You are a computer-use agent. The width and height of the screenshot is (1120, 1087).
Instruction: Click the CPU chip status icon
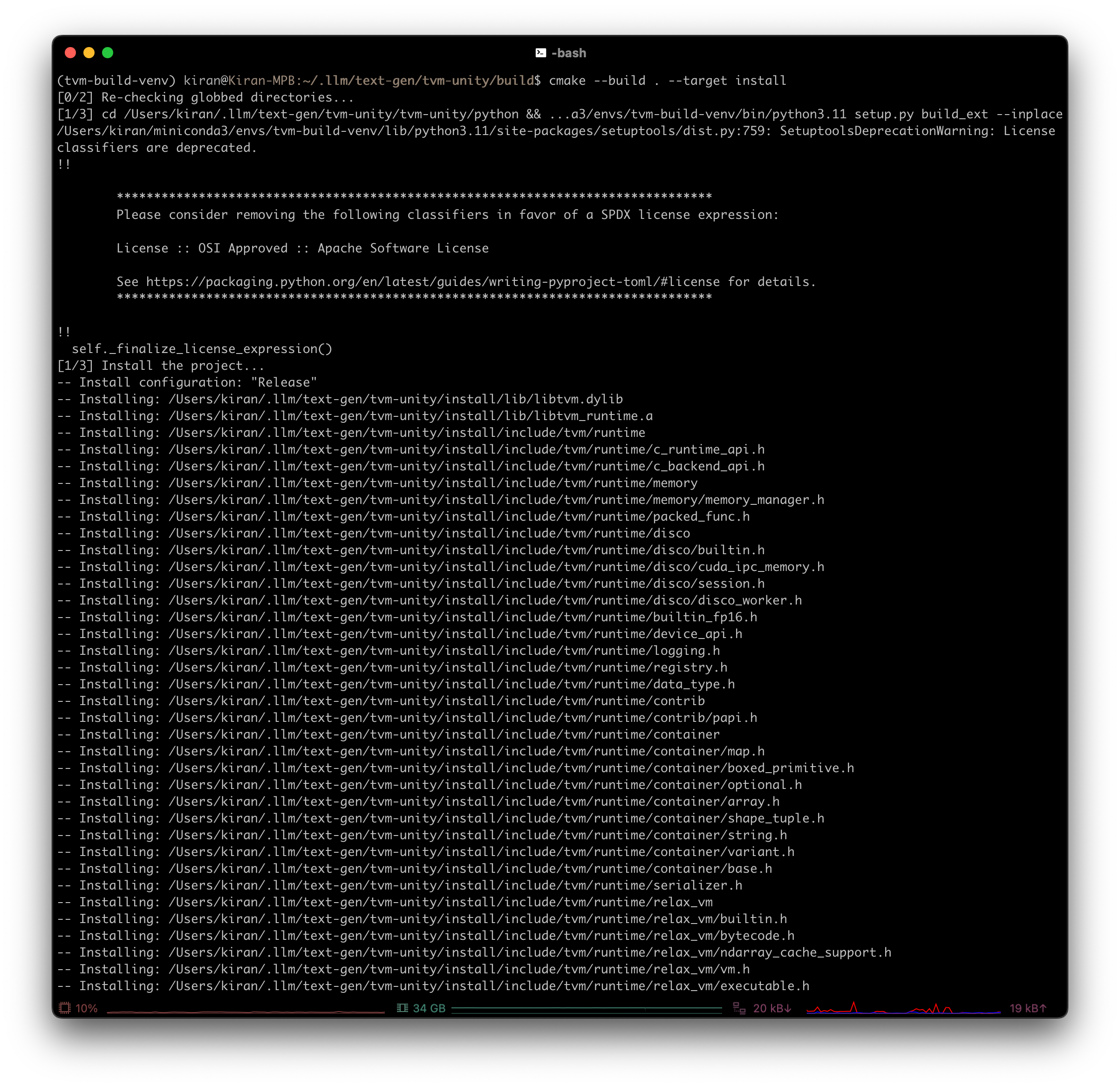click(x=65, y=1008)
